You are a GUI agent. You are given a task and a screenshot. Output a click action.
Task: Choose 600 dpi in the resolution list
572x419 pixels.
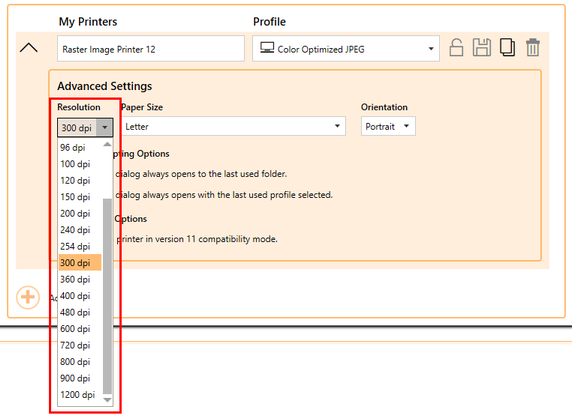pos(80,329)
